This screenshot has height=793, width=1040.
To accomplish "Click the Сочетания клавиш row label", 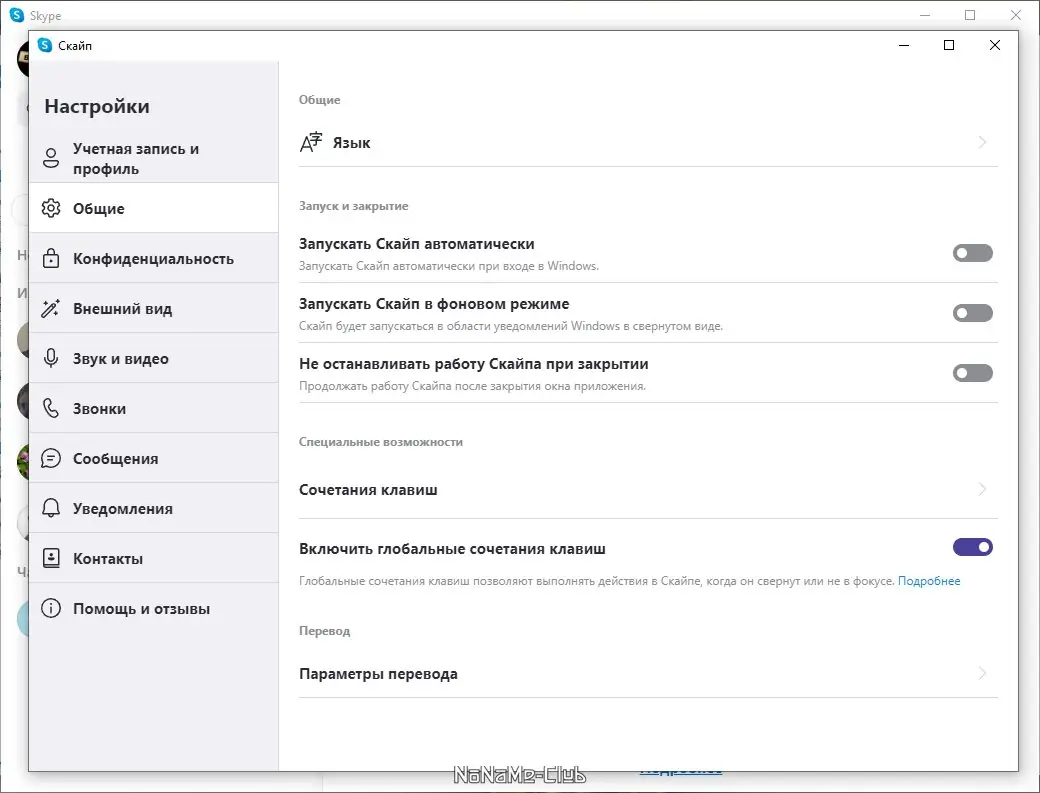I will coord(368,490).
